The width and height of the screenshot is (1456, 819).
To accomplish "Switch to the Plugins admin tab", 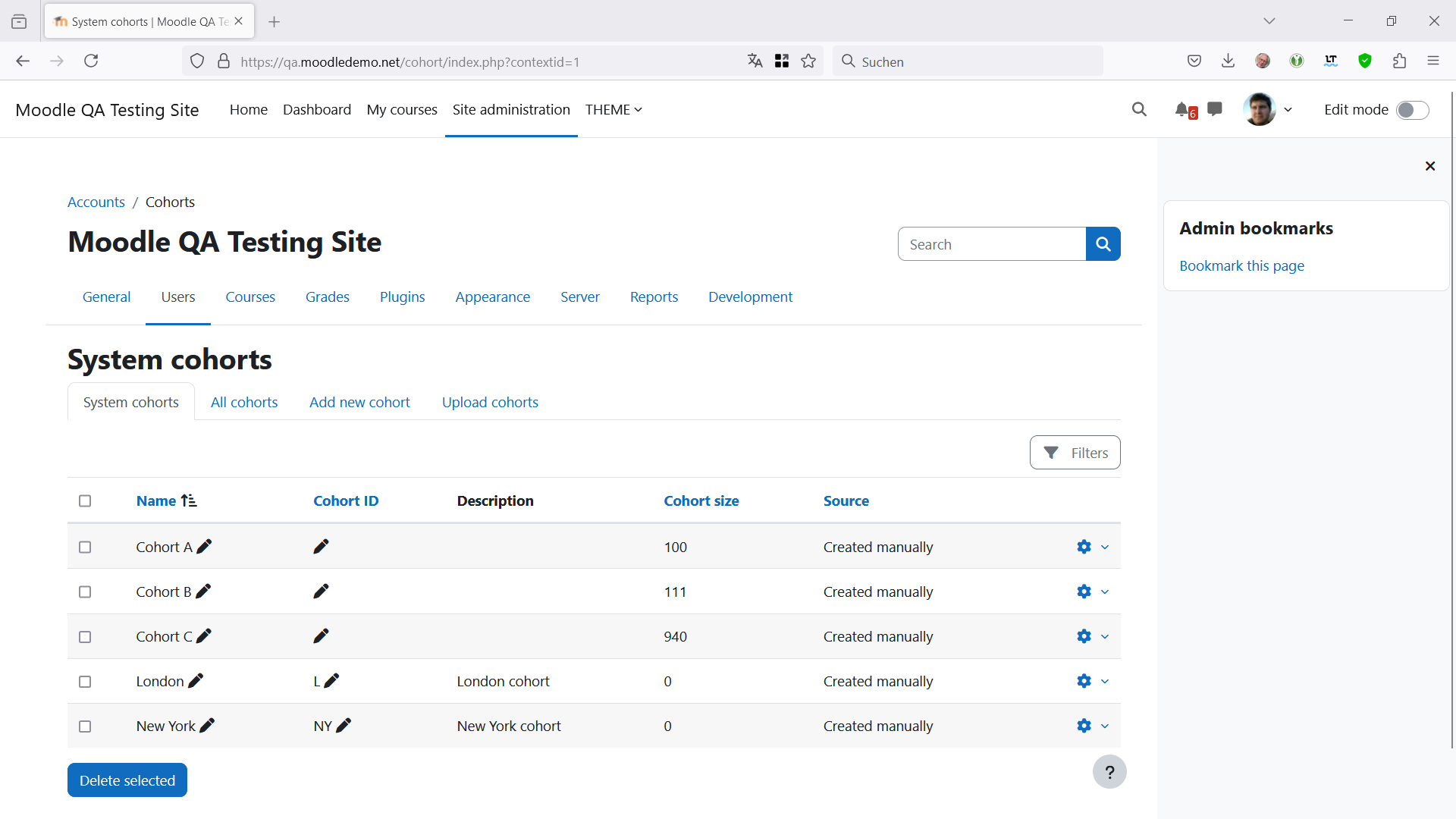I will [x=402, y=297].
